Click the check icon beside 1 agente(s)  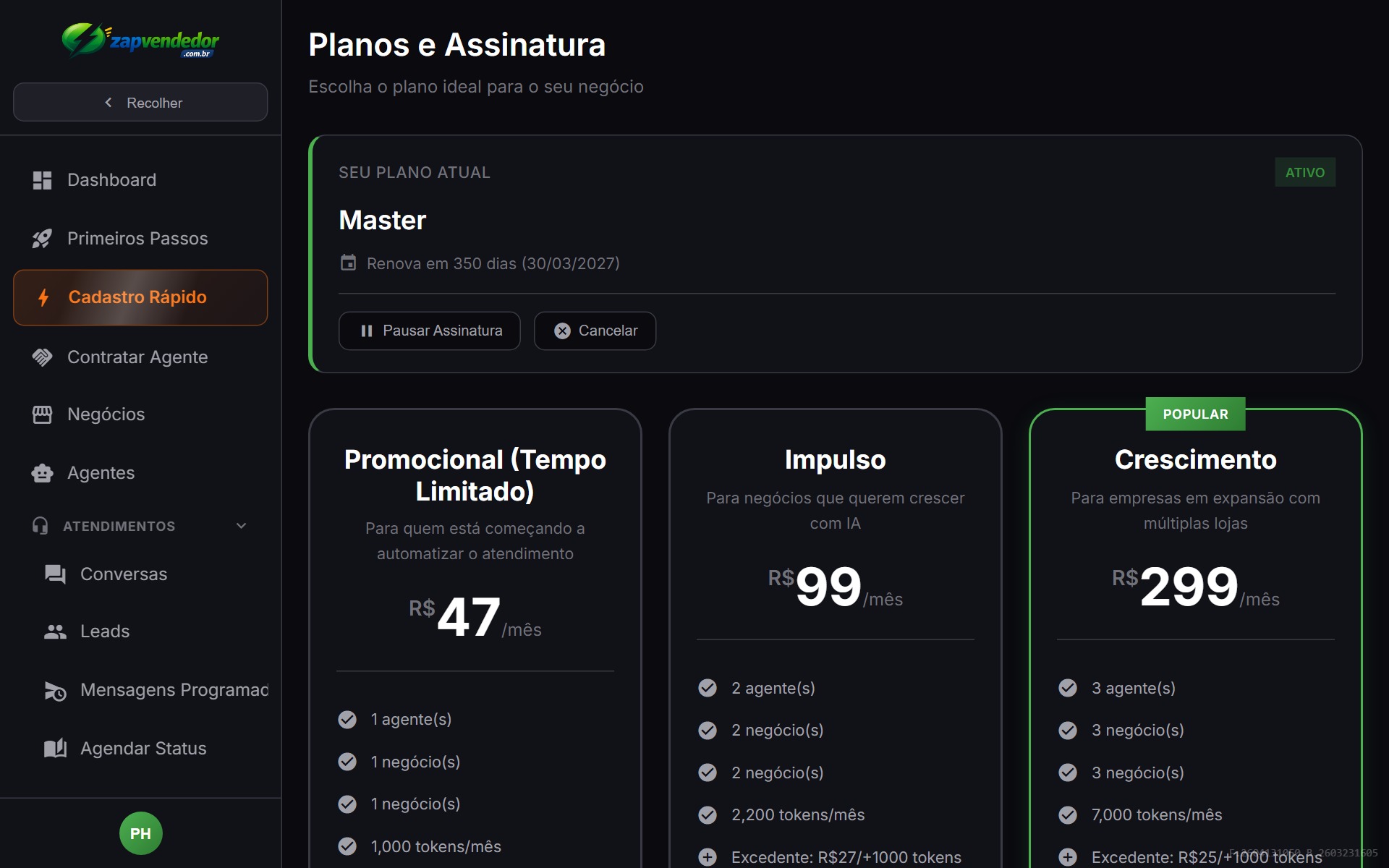(x=347, y=719)
